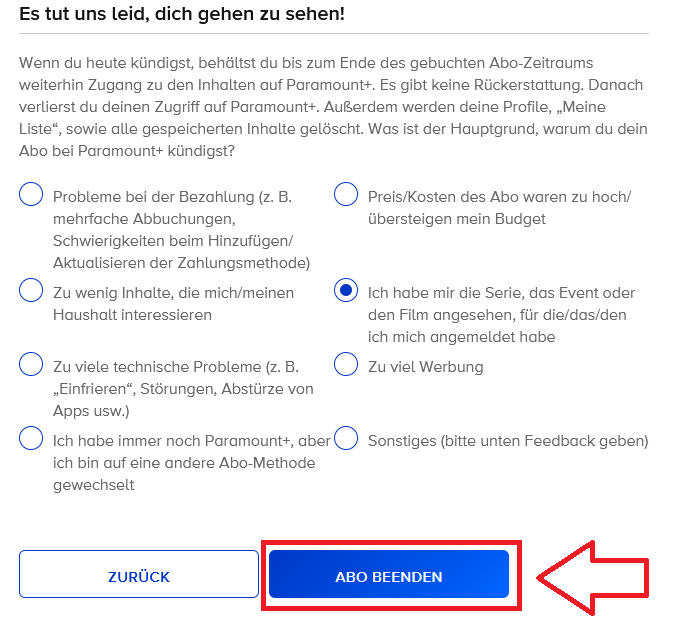Select the 'Probleme bei der Bezahlung' radio button
This screenshot has width=678, height=631.
point(31,195)
